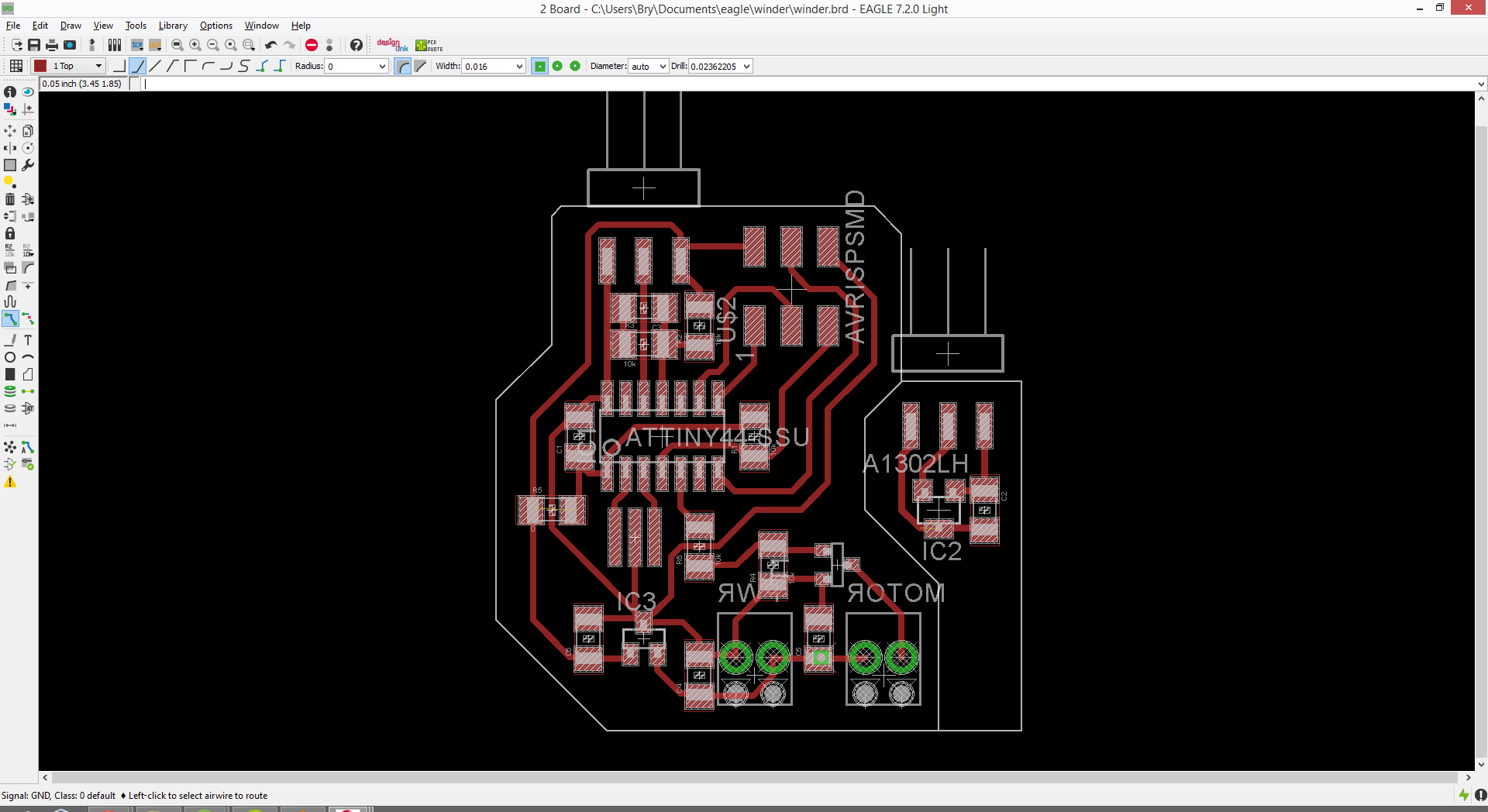This screenshot has height=812, width=1488.
Task: Toggle the round miter style button
Action: point(403,66)
